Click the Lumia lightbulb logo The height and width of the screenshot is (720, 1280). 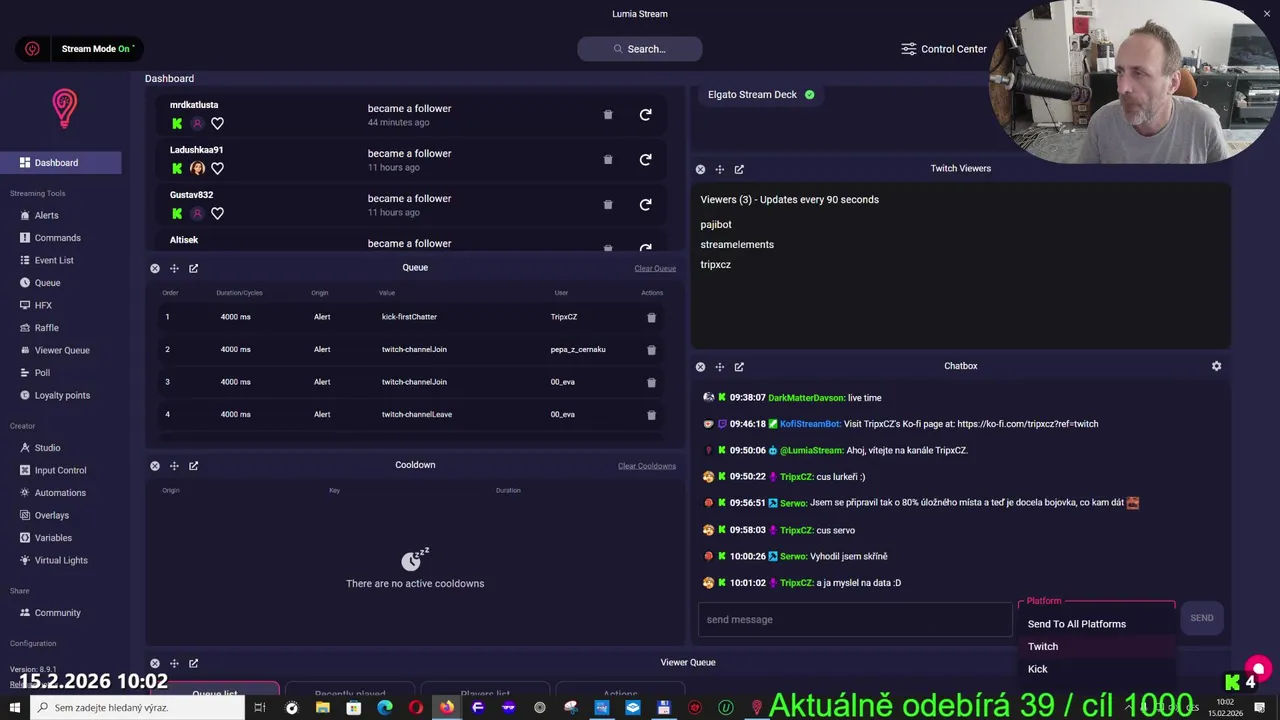point(64,108)
